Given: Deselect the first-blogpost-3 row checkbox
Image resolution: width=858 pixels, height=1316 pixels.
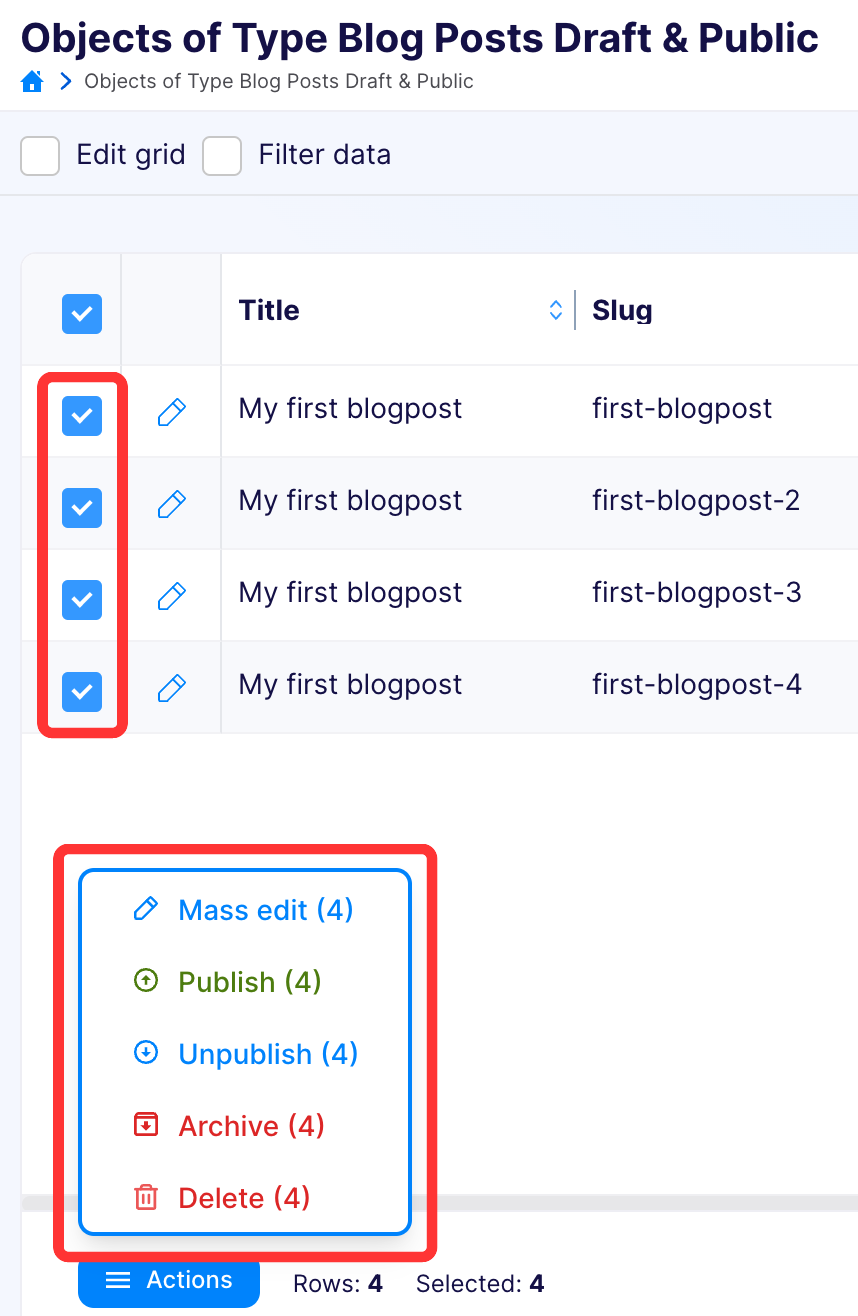Looking at the screenshot, I should 82,600.
